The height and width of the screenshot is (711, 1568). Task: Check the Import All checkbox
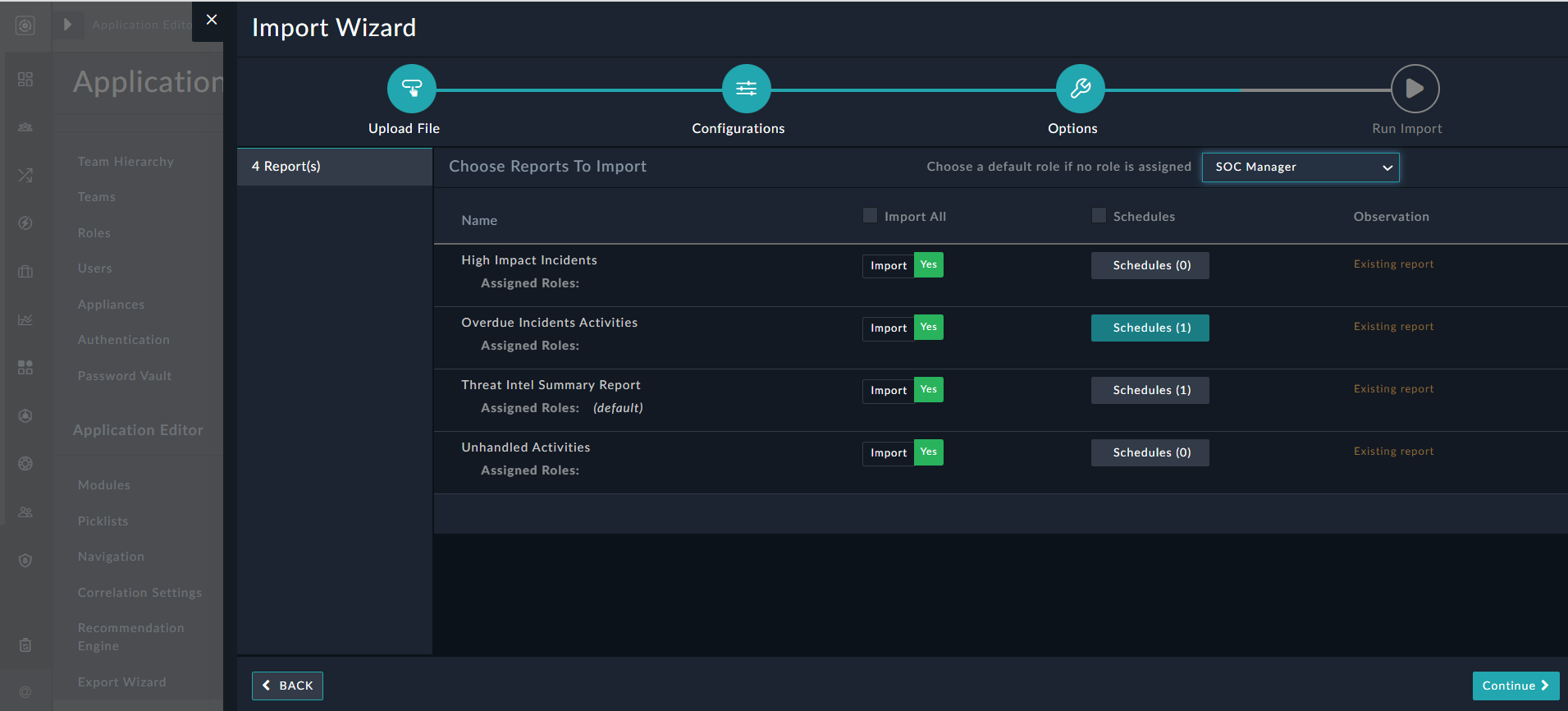click(x=870, y=215)
